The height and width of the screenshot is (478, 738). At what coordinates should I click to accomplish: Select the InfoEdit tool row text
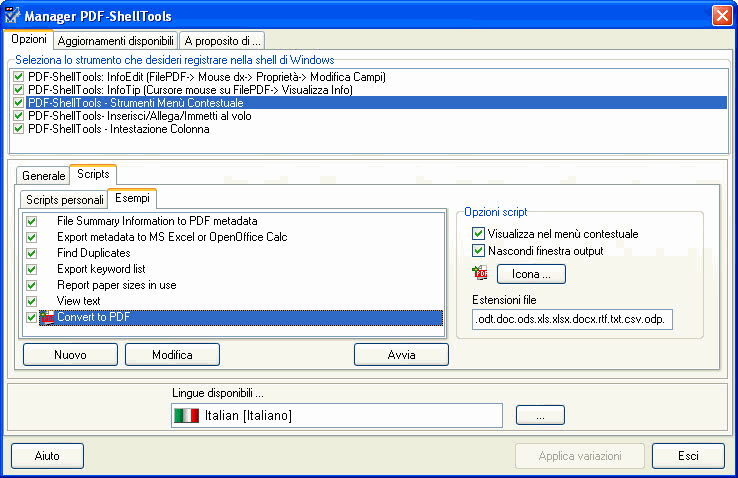click(207, 77)
